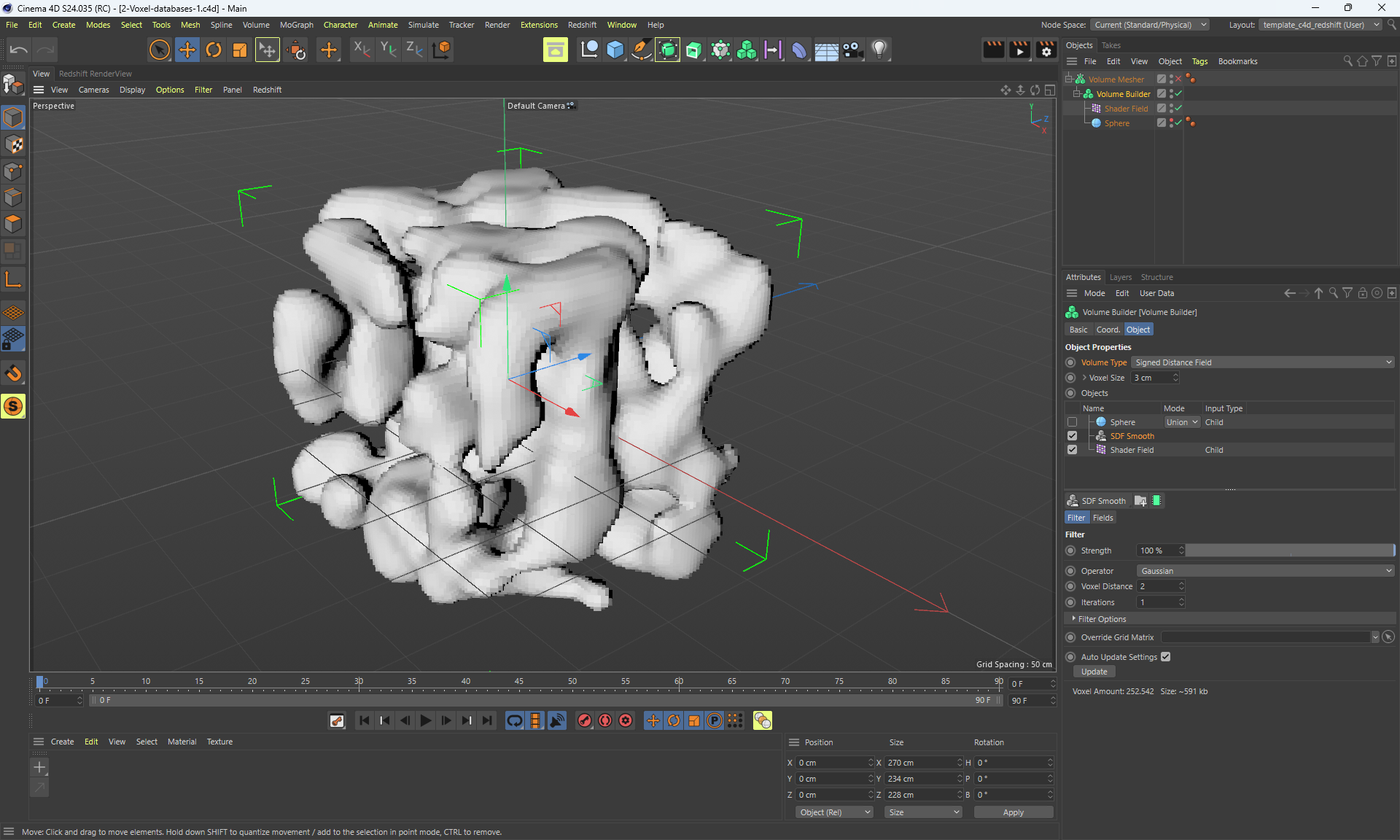The height and width of the screenshot is (840, 1400).
Task: Select the Scale tool icon
Action: (240, 50)
